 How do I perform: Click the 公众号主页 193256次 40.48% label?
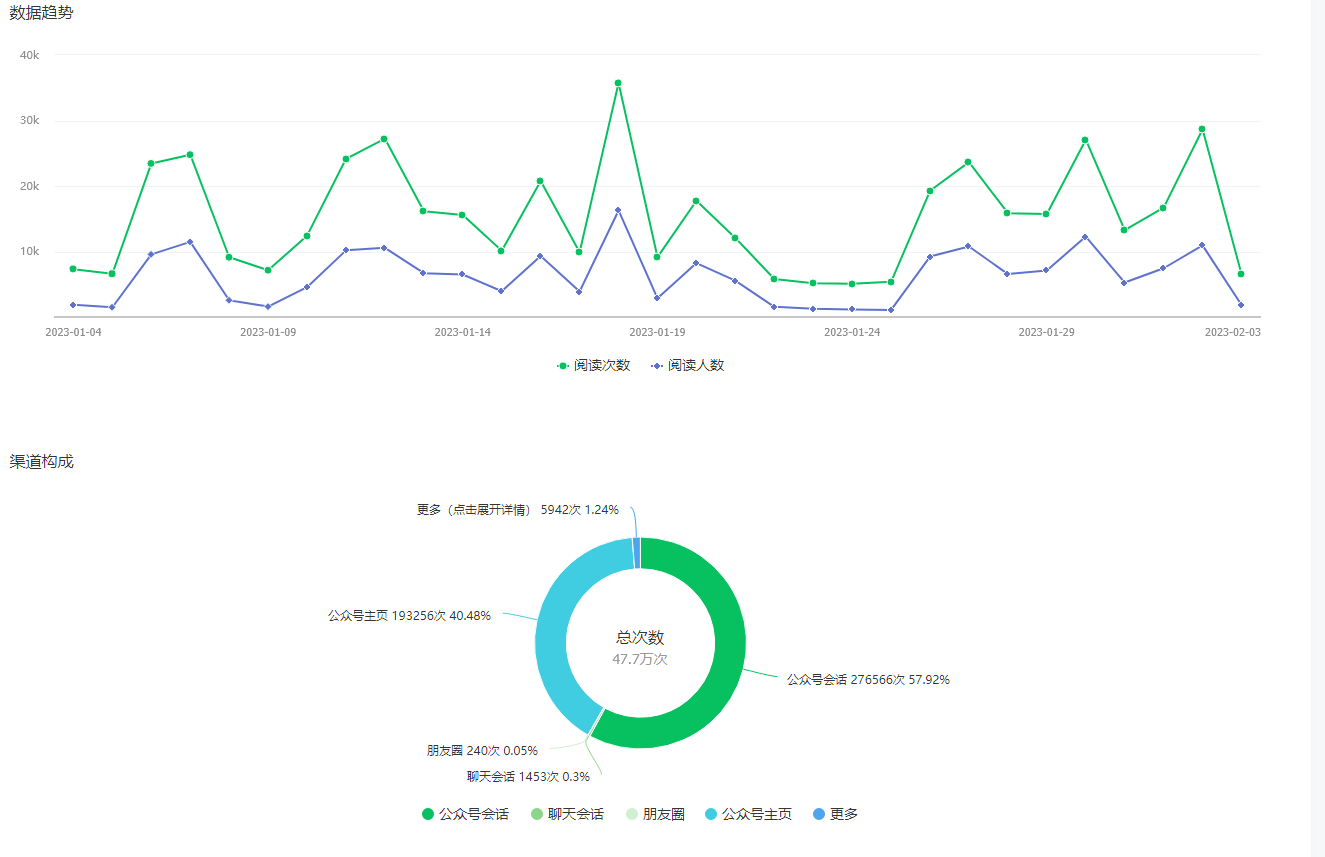tap(409, 616)
